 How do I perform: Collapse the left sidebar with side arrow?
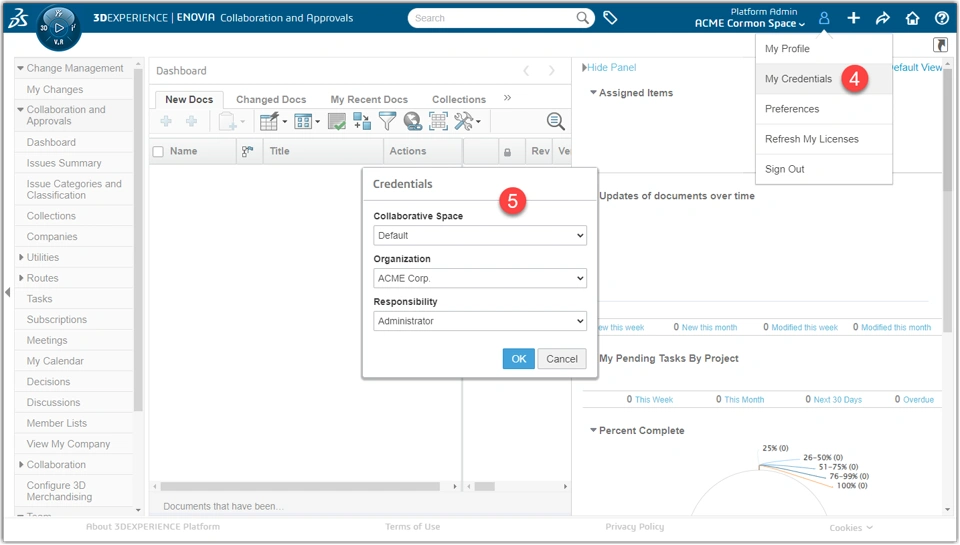pos(7,292)
